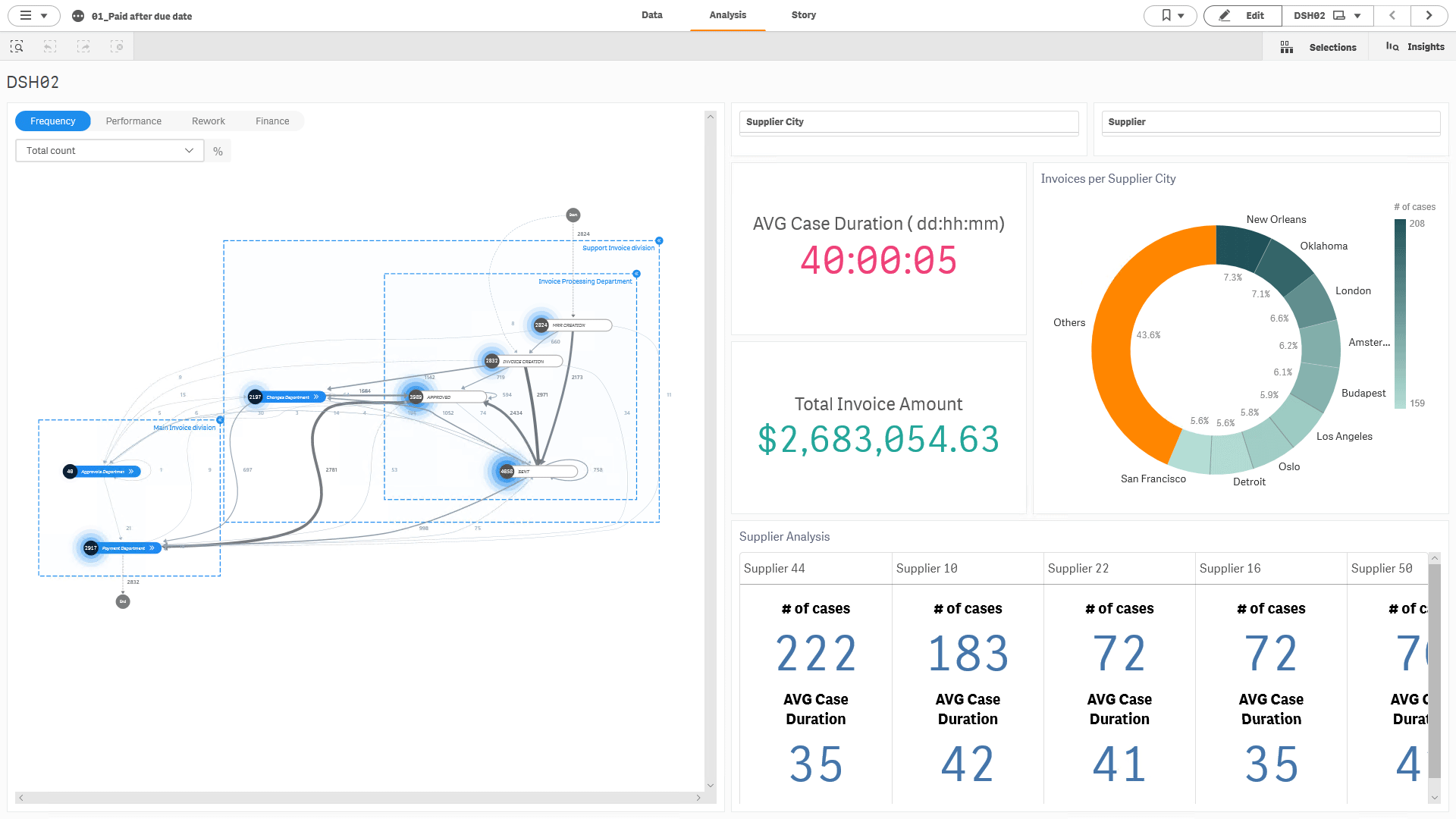This screenshot has width=1456, height=819.
Task: Collapse the Invoice Processing Department group
Action: [x=636, y=274]
